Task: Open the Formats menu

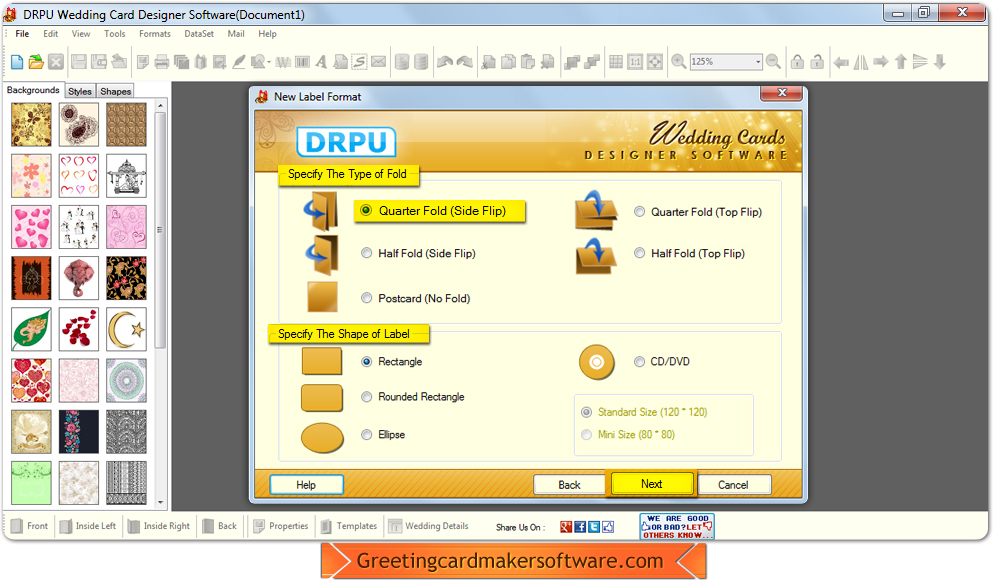Action: pyautogui.click(x=155, y=34)
